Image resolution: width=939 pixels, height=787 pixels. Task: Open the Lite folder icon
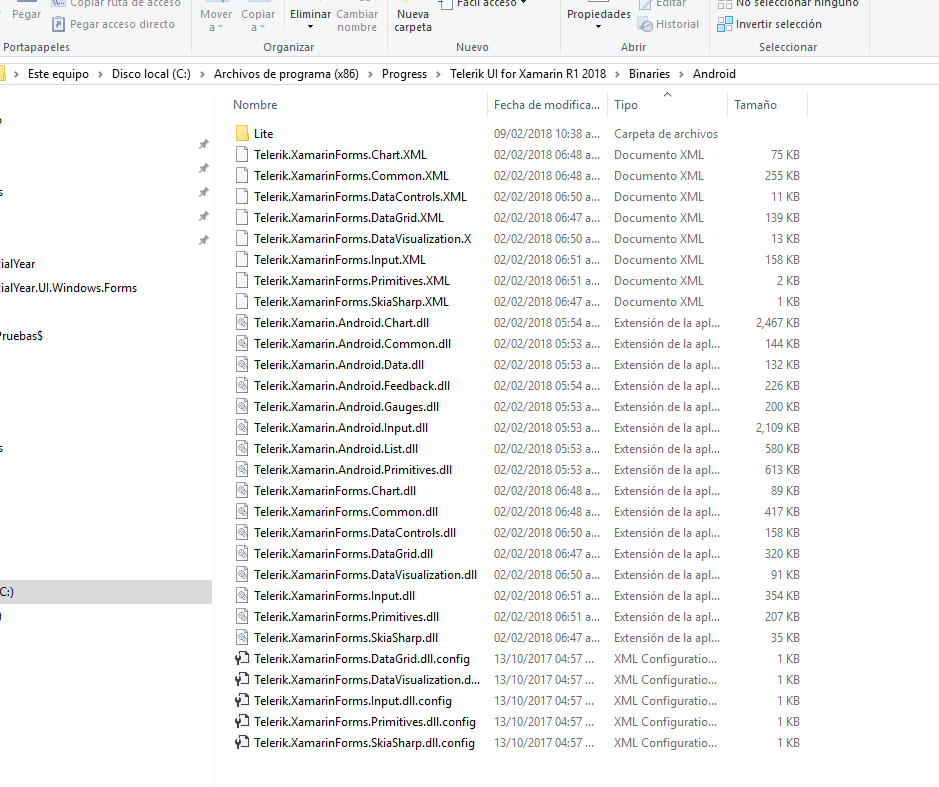click(x=242, y=134)
